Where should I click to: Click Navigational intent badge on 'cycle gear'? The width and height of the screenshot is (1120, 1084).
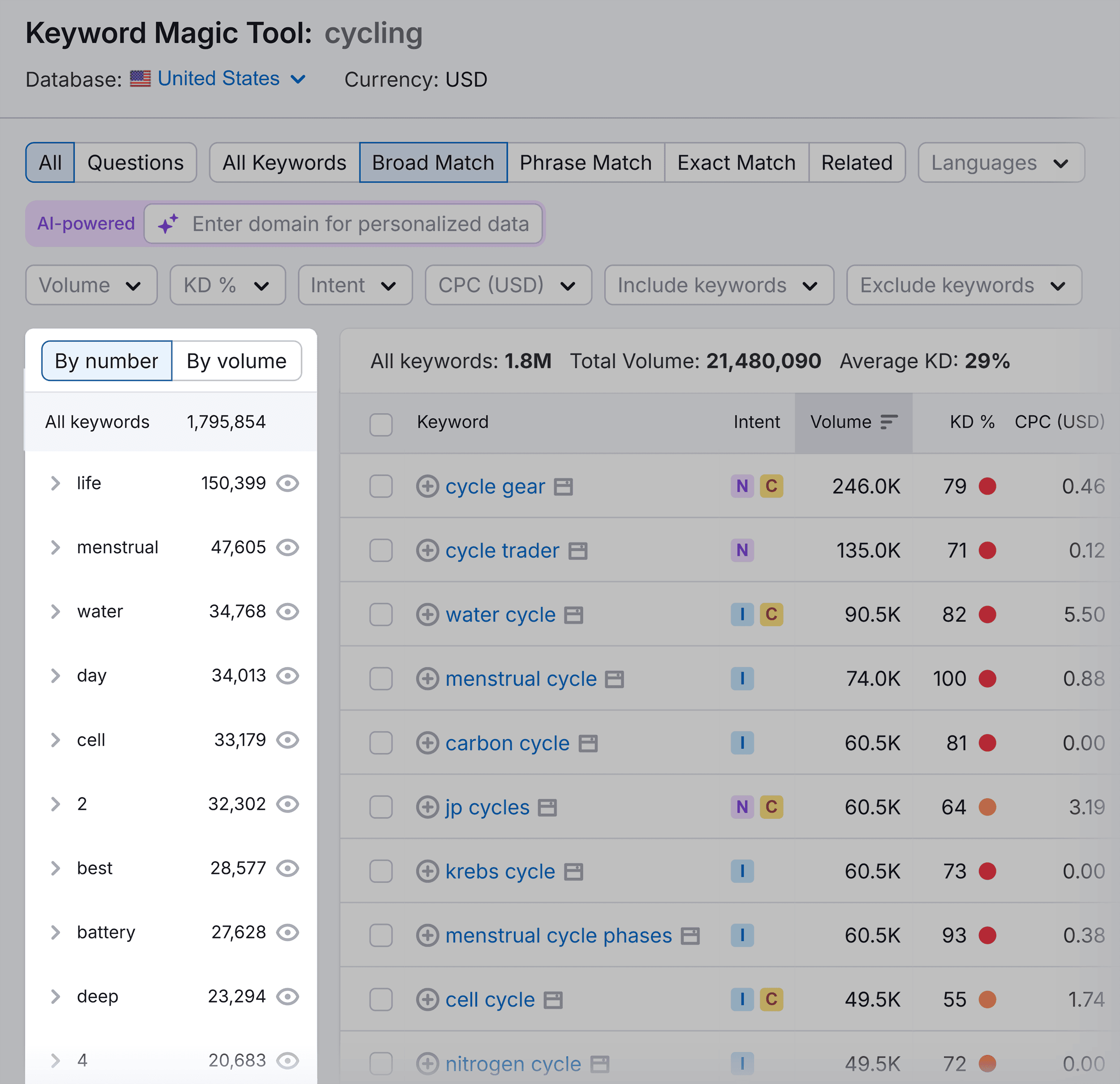point(742,486)
